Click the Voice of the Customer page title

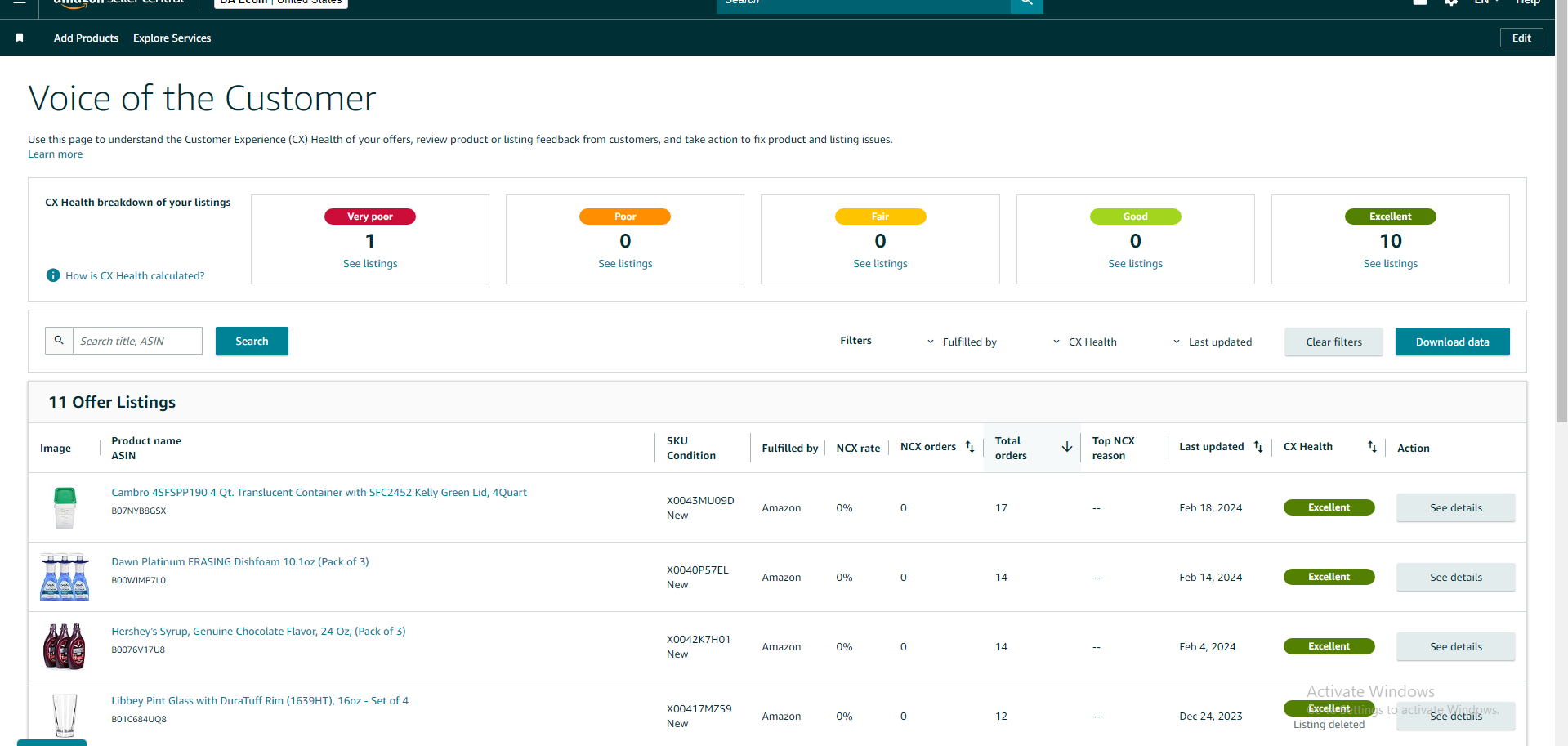point(202,99)
